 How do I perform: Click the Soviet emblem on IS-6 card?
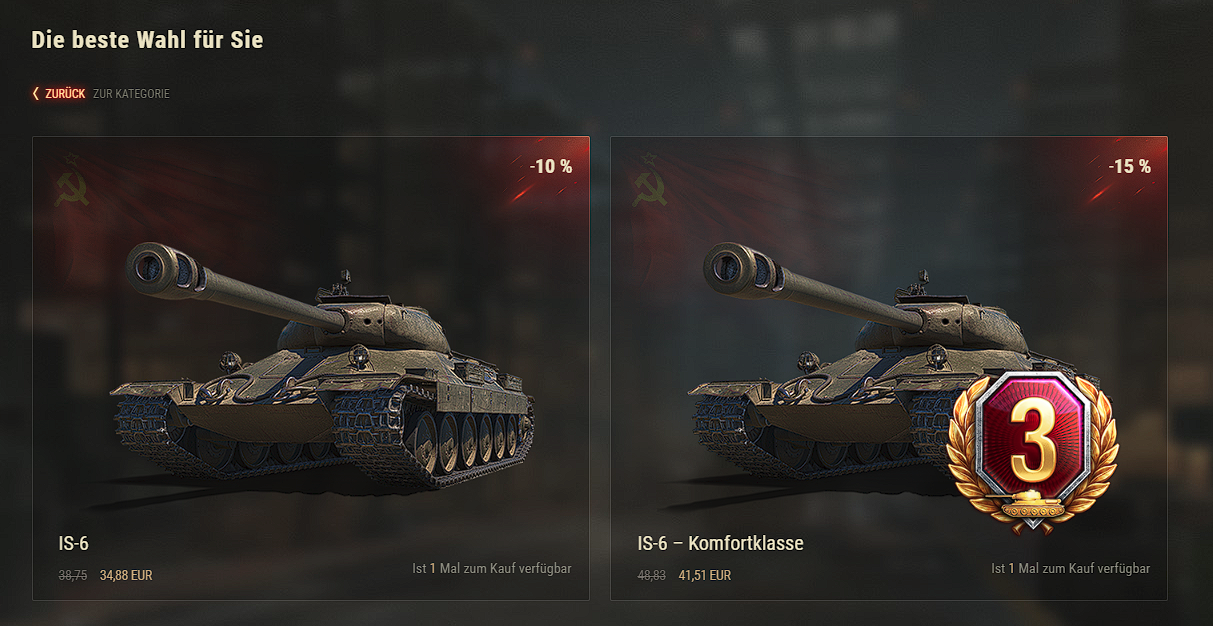(72, 179)
